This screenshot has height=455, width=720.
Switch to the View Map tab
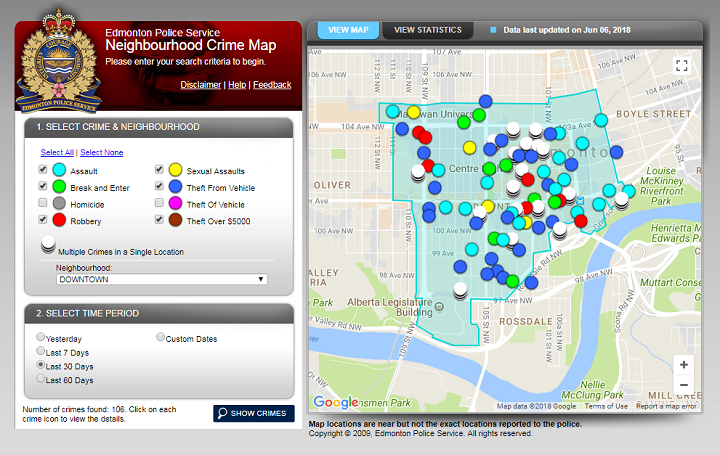tap(348, 30)
